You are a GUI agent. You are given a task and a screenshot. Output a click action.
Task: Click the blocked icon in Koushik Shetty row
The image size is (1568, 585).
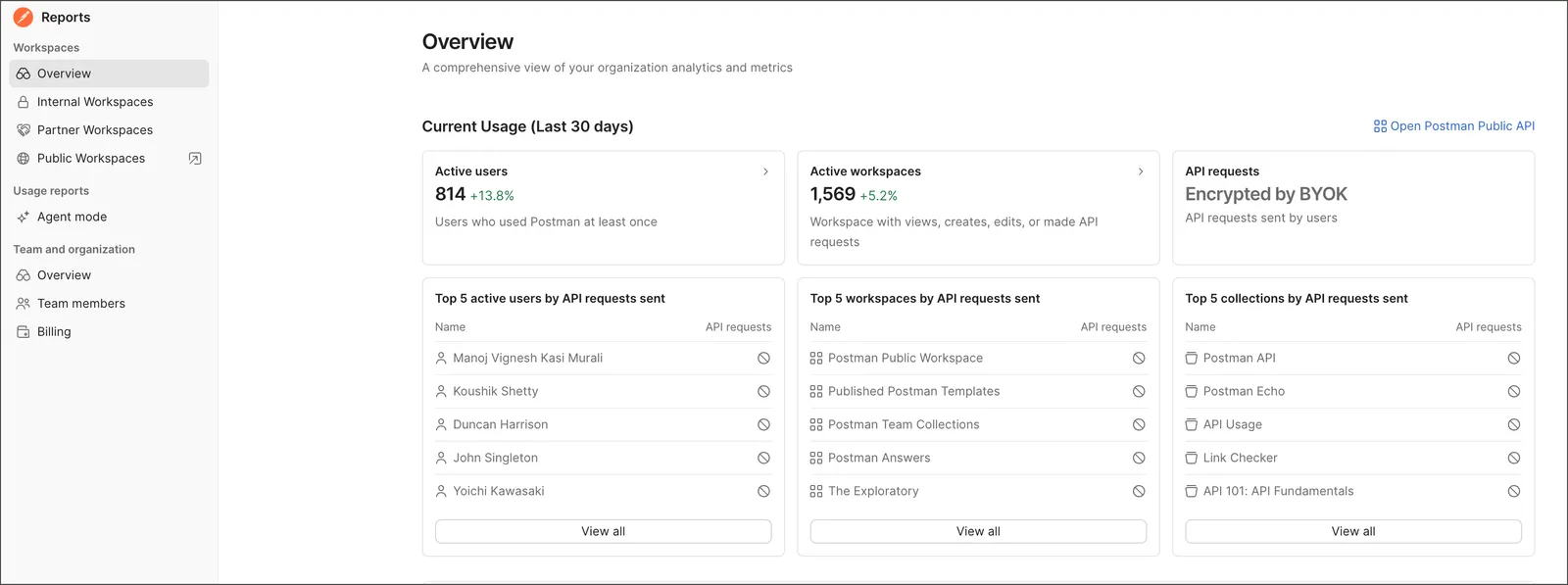763,392
